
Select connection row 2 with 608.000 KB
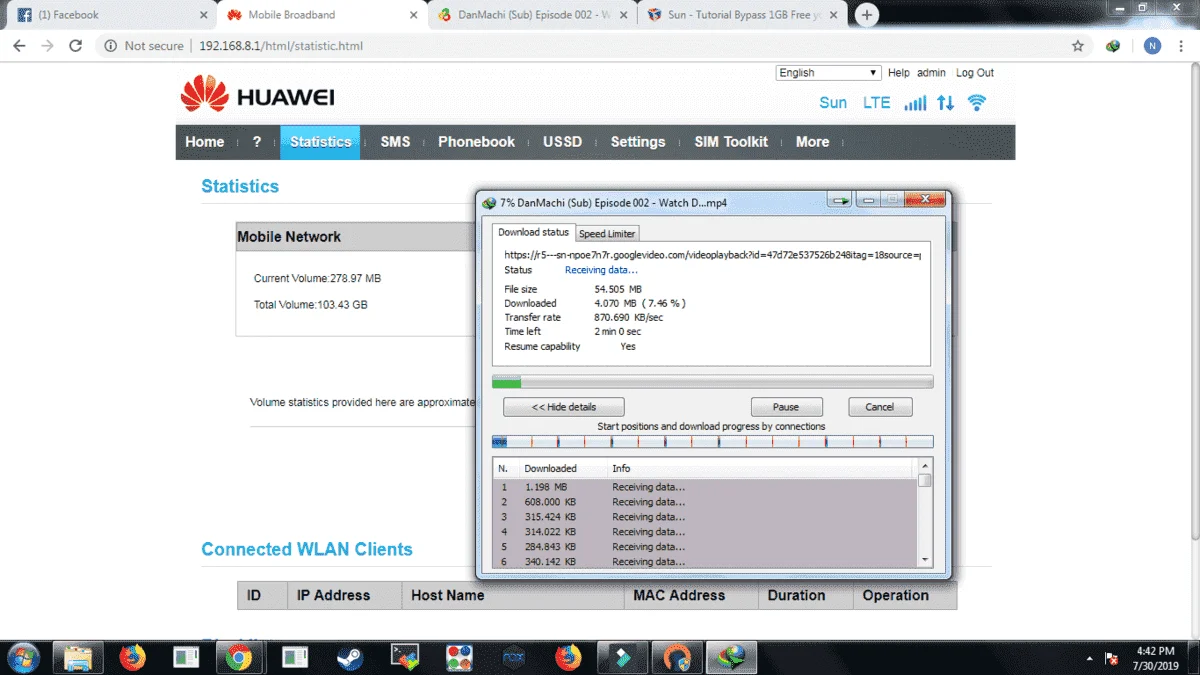coord(705,502)
